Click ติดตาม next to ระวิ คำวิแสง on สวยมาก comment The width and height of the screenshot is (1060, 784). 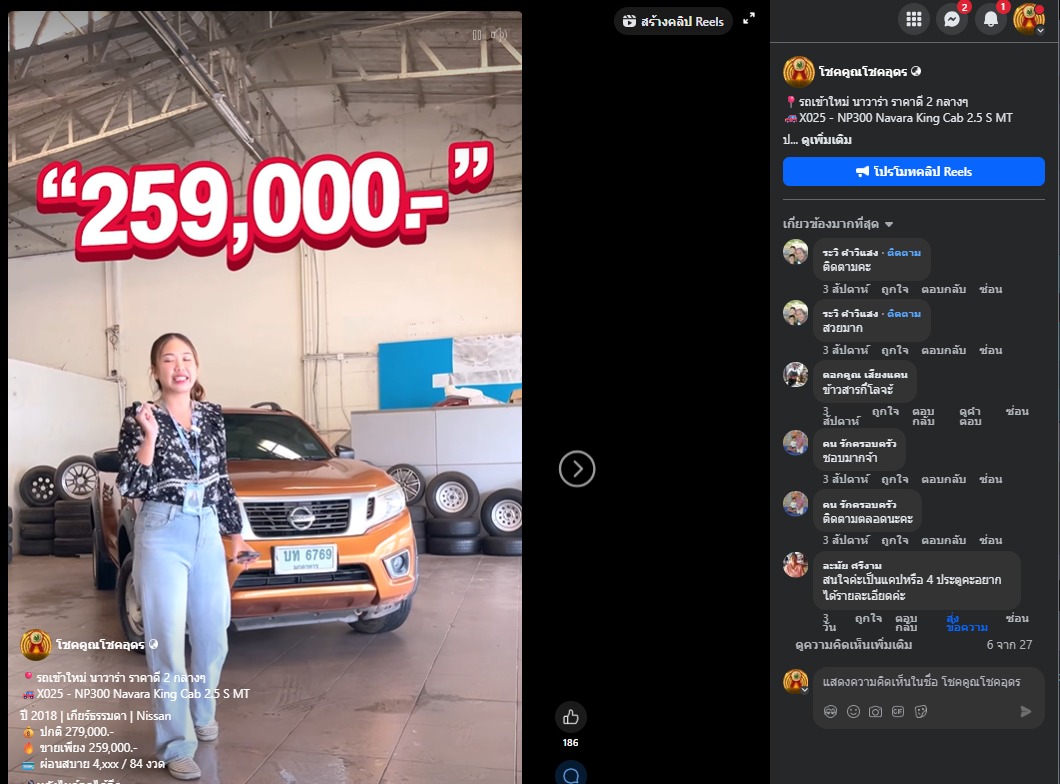tap(904, 314)
